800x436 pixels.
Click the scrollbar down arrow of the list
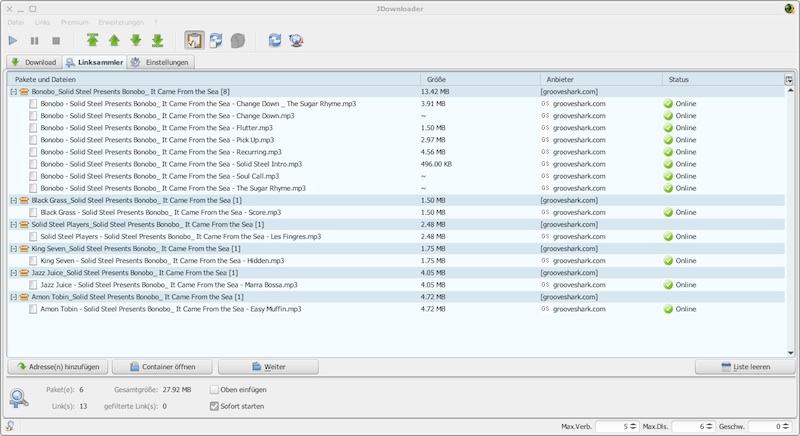[x=790, y=353]
